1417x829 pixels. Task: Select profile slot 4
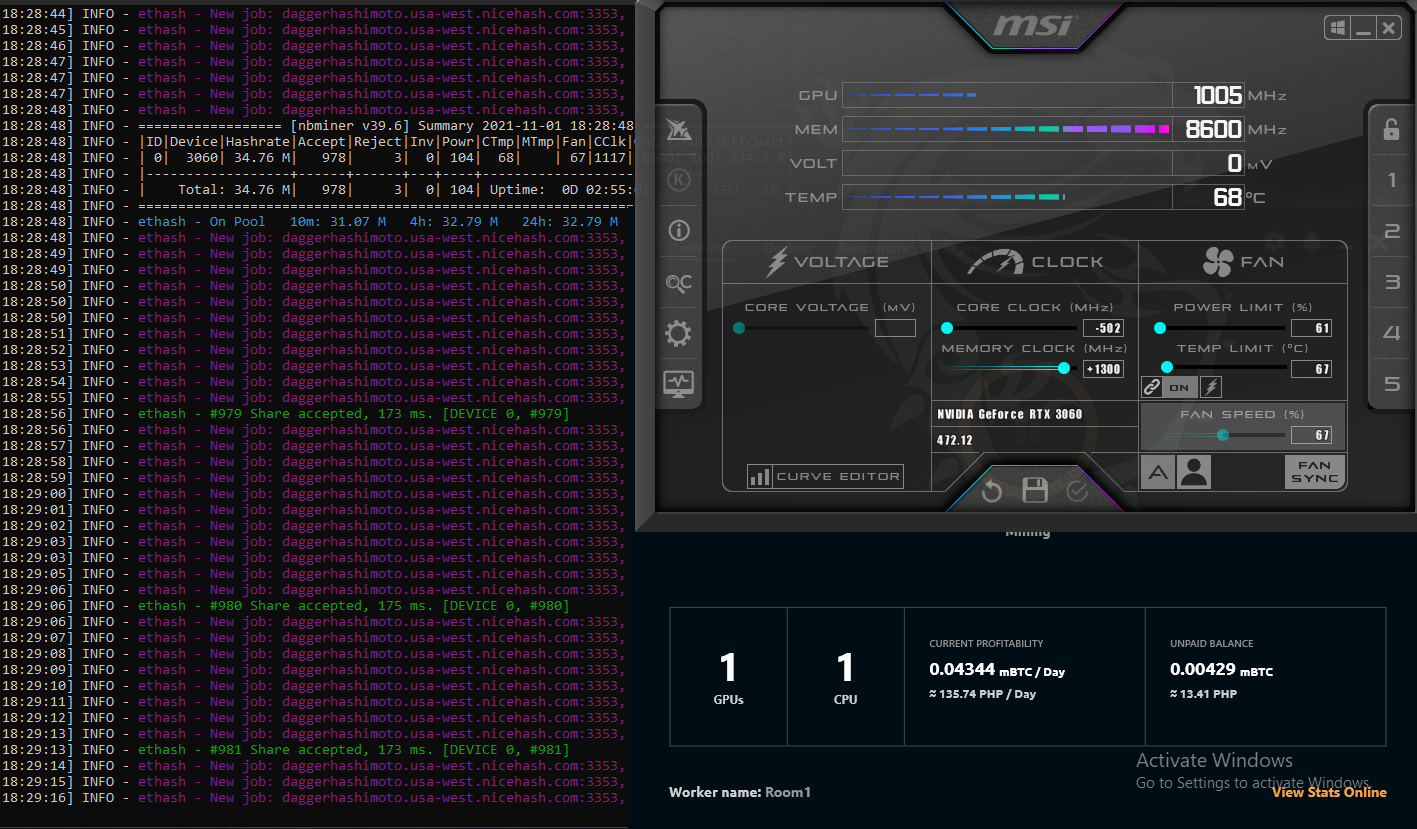1391,333
